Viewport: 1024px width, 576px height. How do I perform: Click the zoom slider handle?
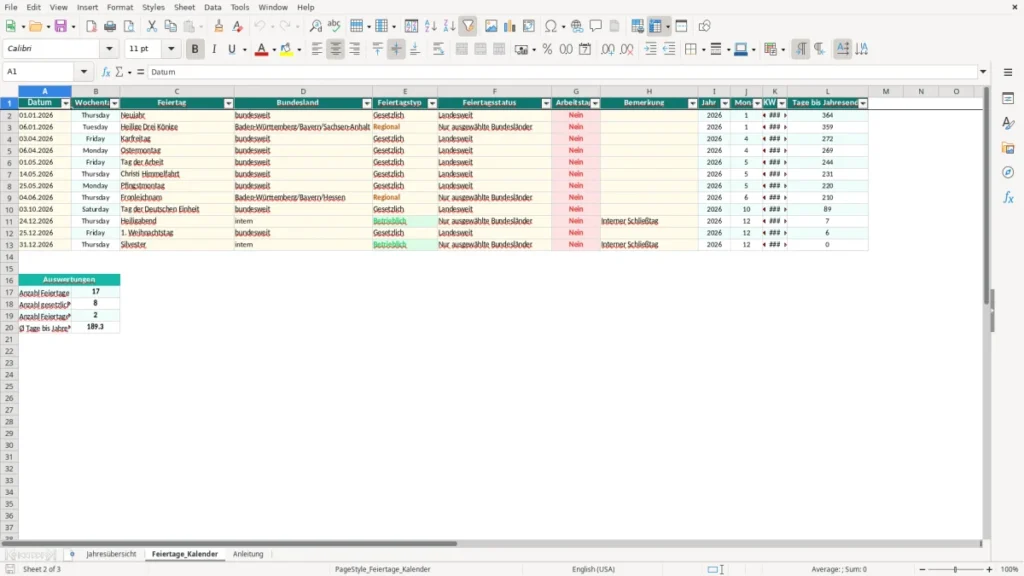click(955, 569)
